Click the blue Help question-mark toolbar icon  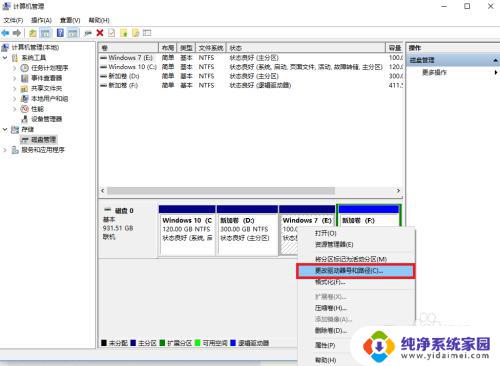pyautogui.click(x=60, y=33)
